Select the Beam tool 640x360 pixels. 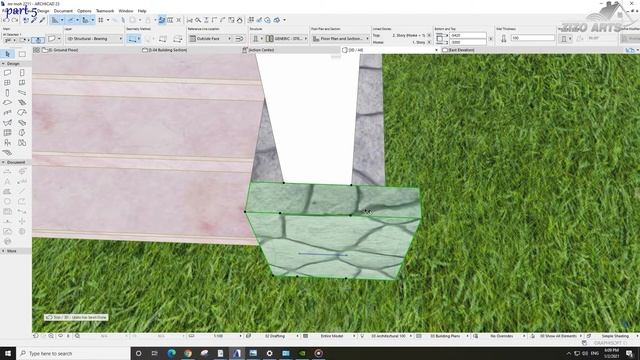coord(22,93)
